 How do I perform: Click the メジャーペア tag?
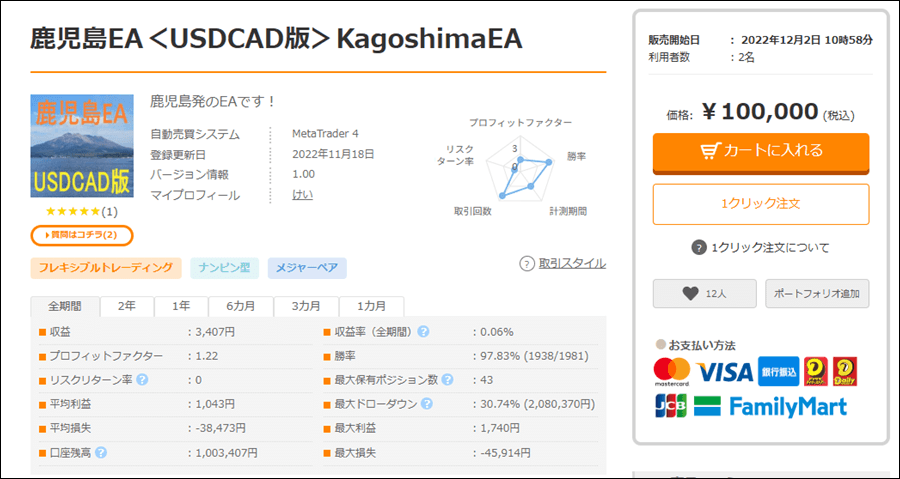click(307, 268)
